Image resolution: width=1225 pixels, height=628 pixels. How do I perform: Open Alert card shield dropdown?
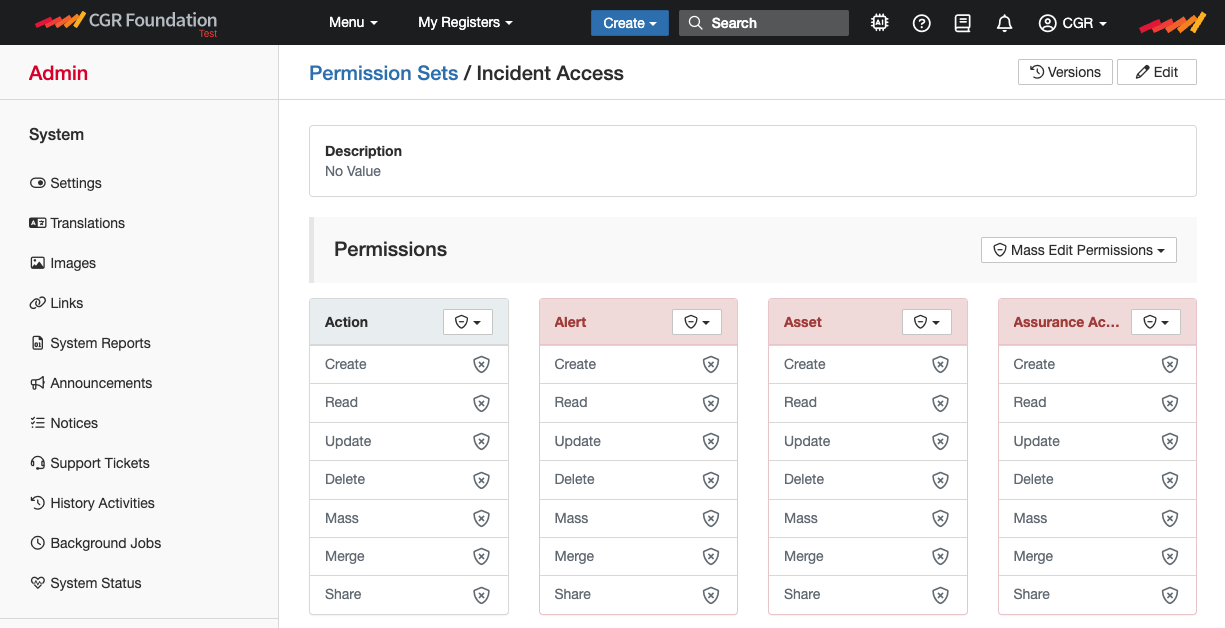[x=697, y=322]
